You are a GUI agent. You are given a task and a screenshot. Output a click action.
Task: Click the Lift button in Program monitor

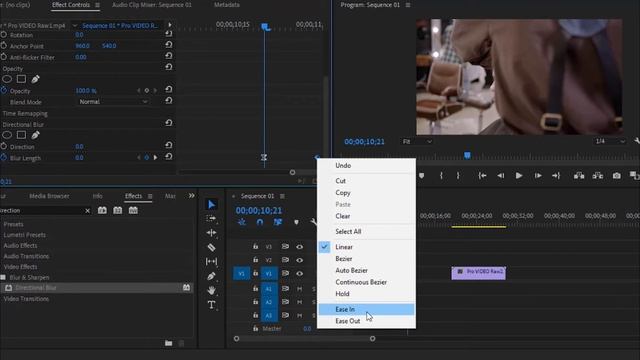(579, 176)
